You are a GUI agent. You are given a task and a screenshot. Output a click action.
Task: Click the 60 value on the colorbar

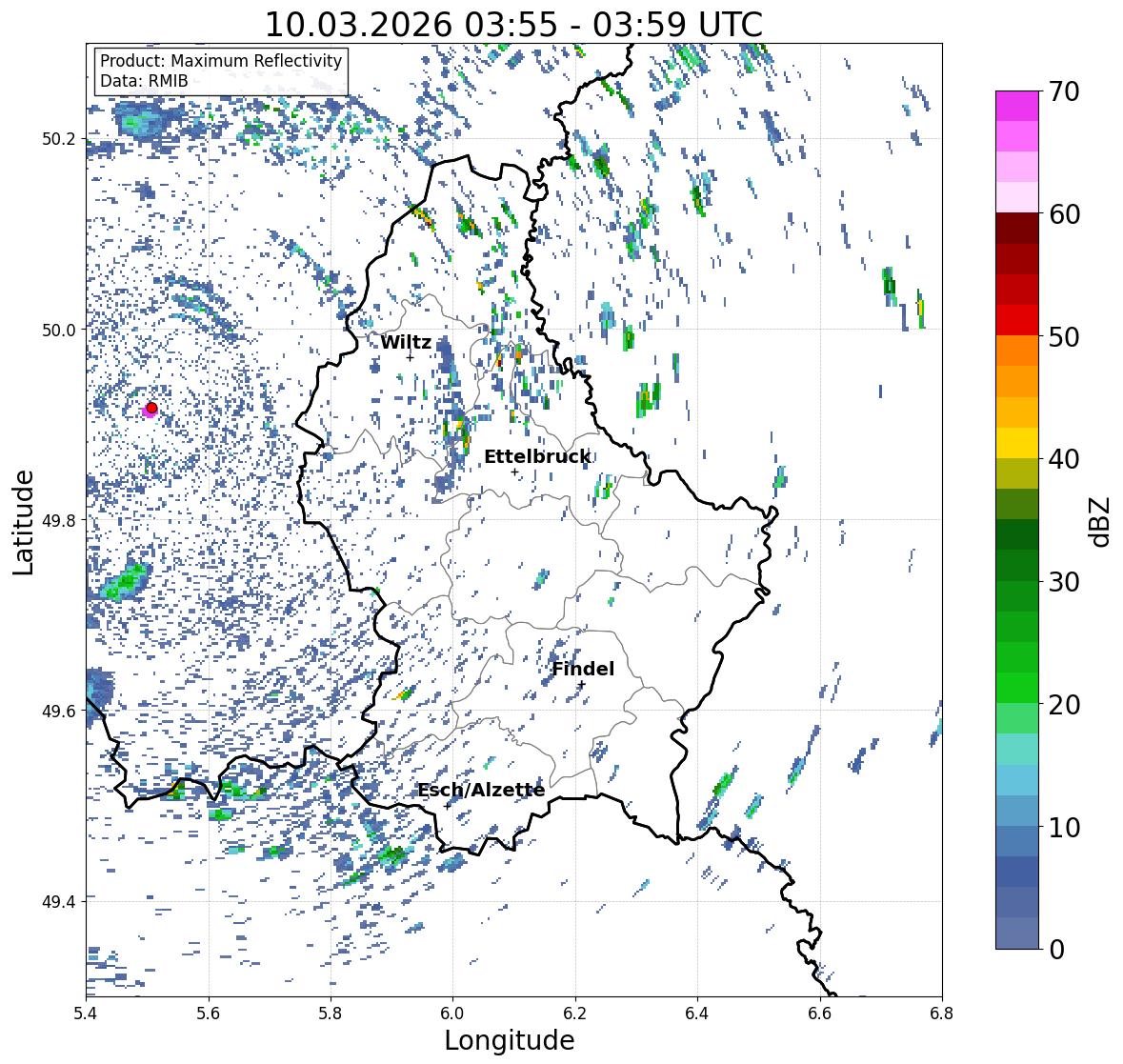1064,214
